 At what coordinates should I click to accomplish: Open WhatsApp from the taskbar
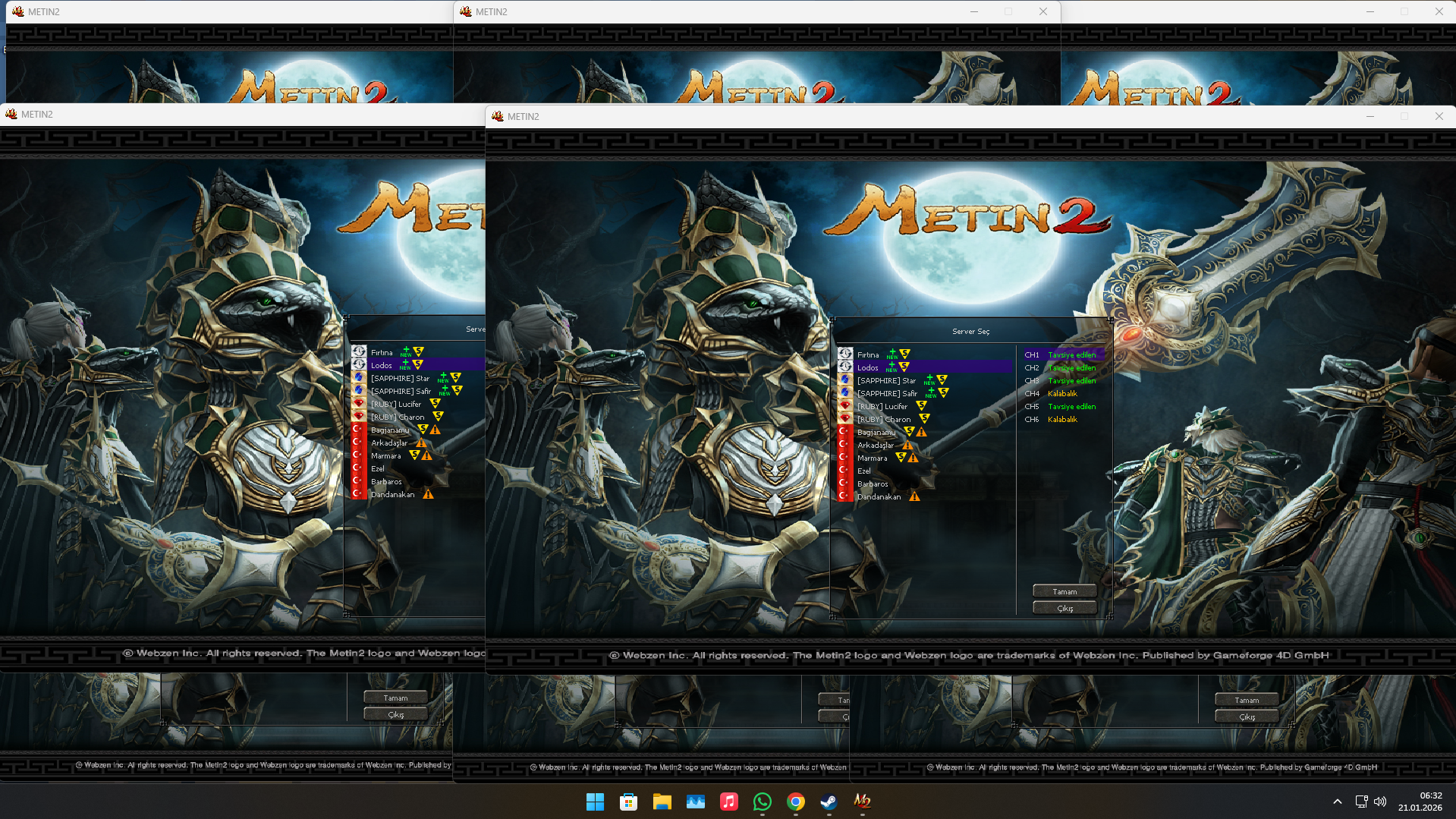click(x=762, y=802)
